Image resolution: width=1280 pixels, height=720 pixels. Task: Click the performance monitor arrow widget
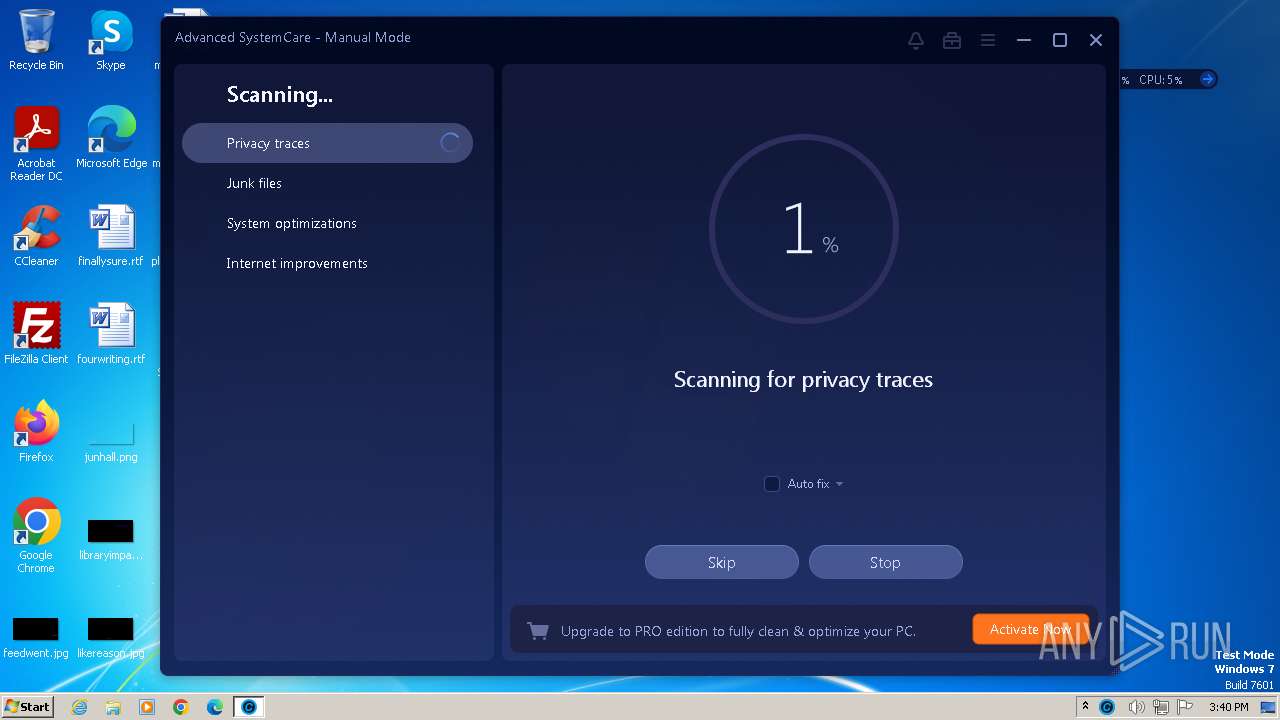(x=1207, y=79)
